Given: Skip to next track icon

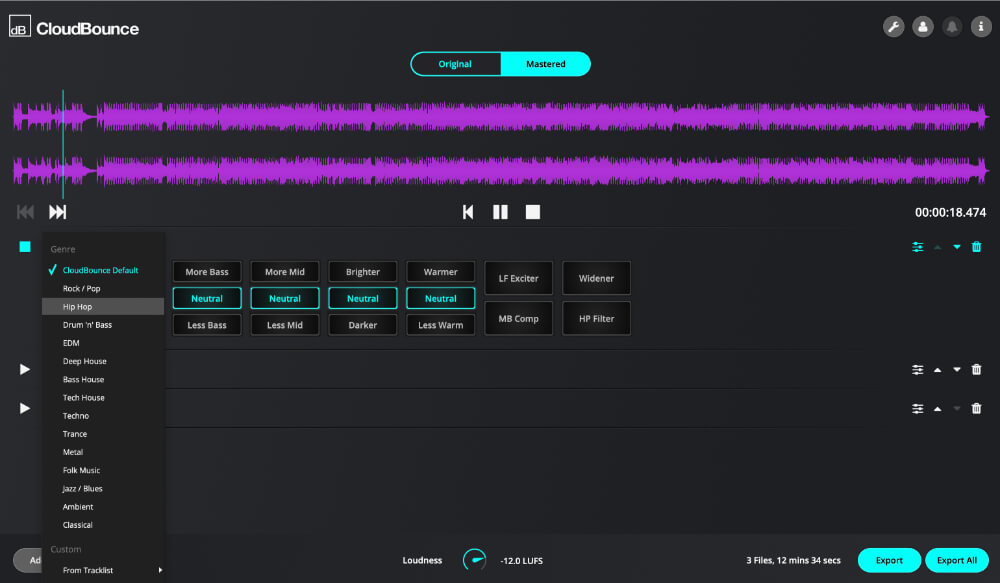Looking at the screenshot, I should point(58,212).
